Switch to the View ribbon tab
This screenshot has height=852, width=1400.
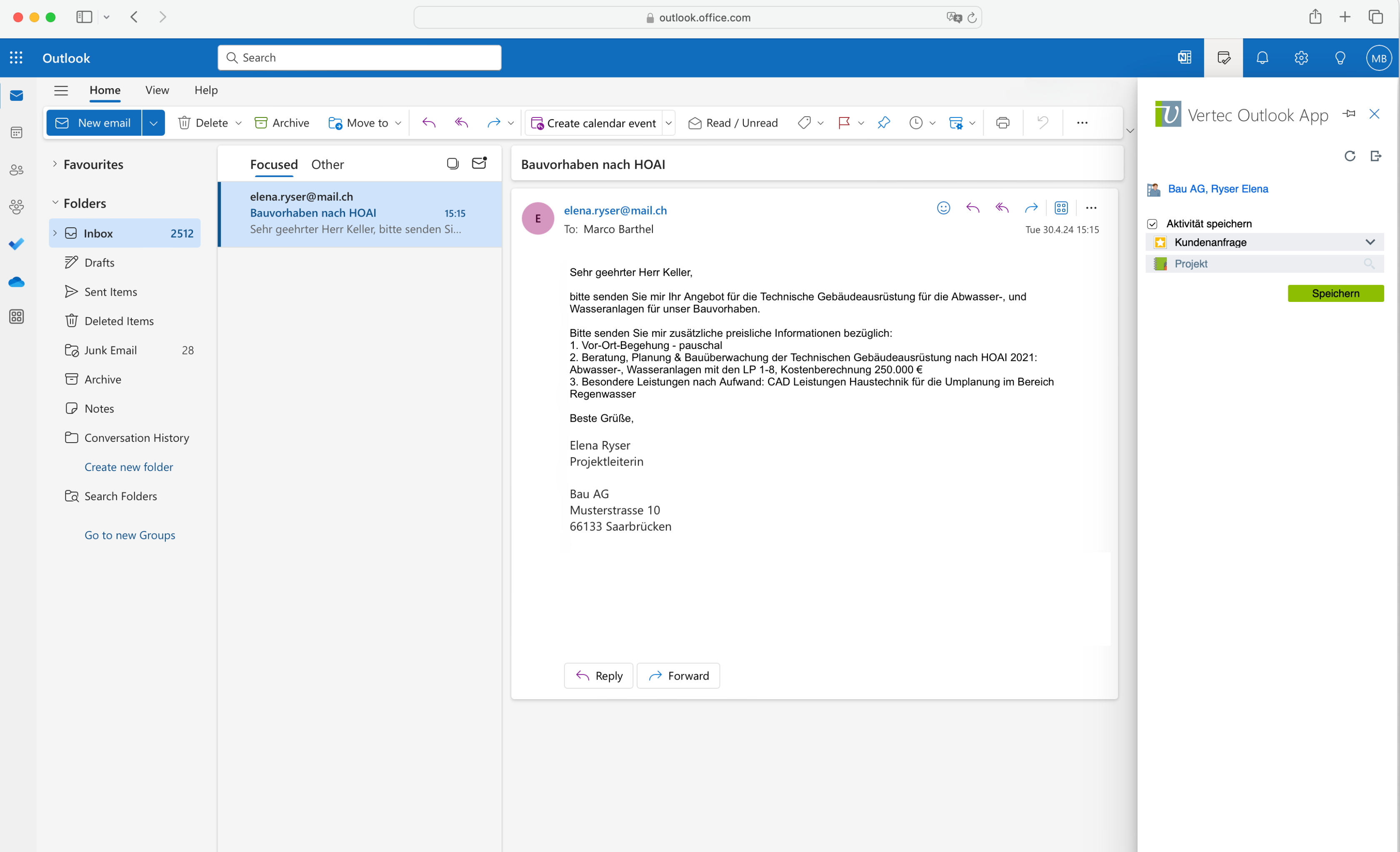point(157,90)
